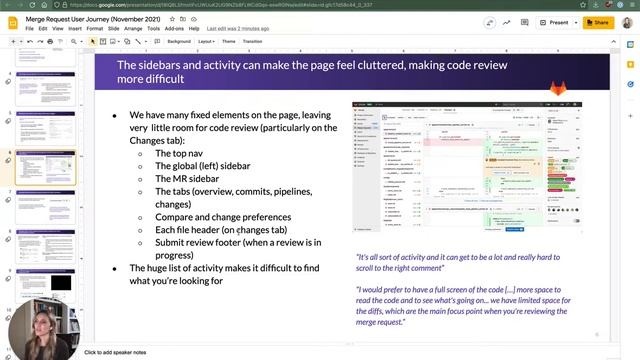Click the Background button
This screenshot has height=360, width=640.
[x=179, y=42]
